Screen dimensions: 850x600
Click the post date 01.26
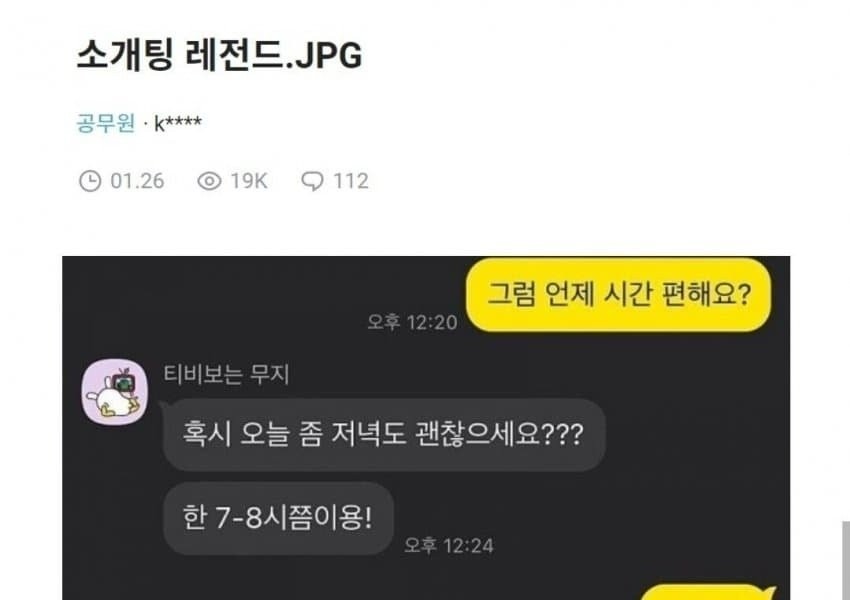tap(137, 181)
